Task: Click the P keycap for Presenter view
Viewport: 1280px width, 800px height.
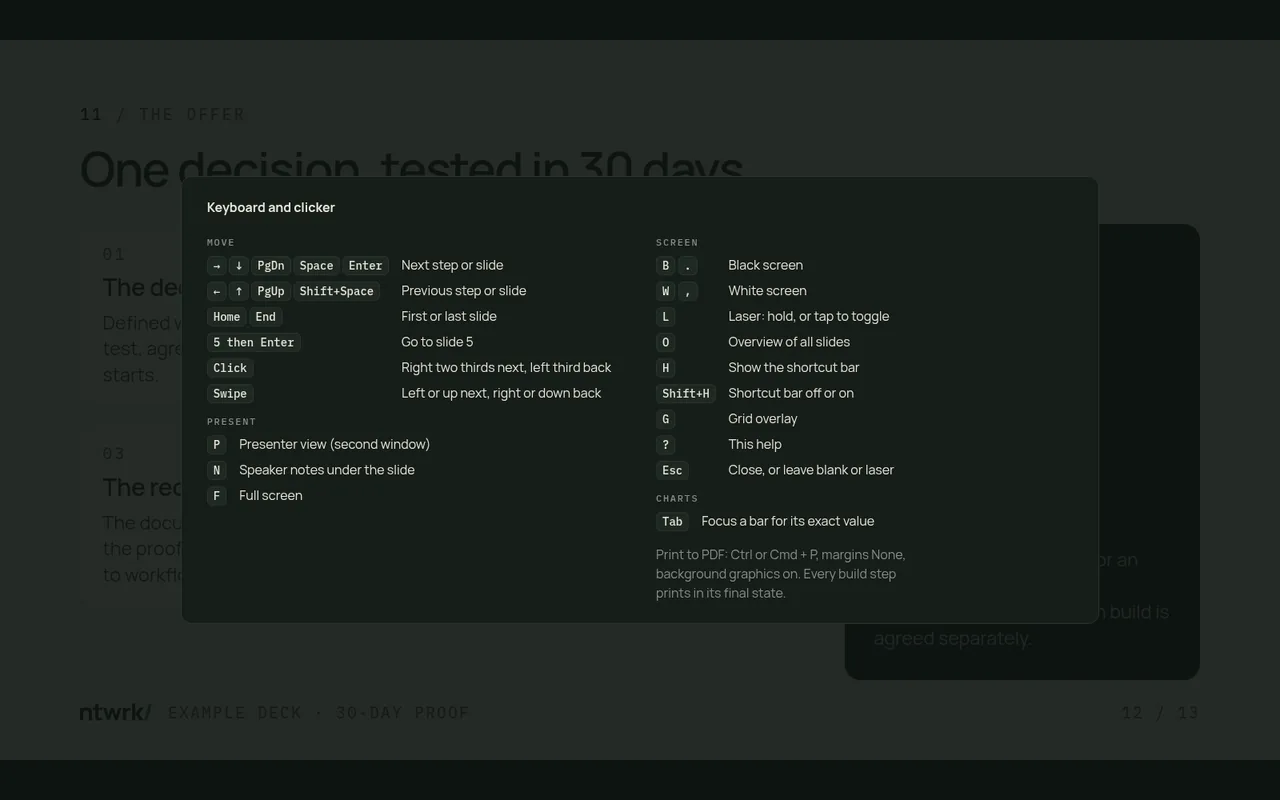Action: click(217, 445)
